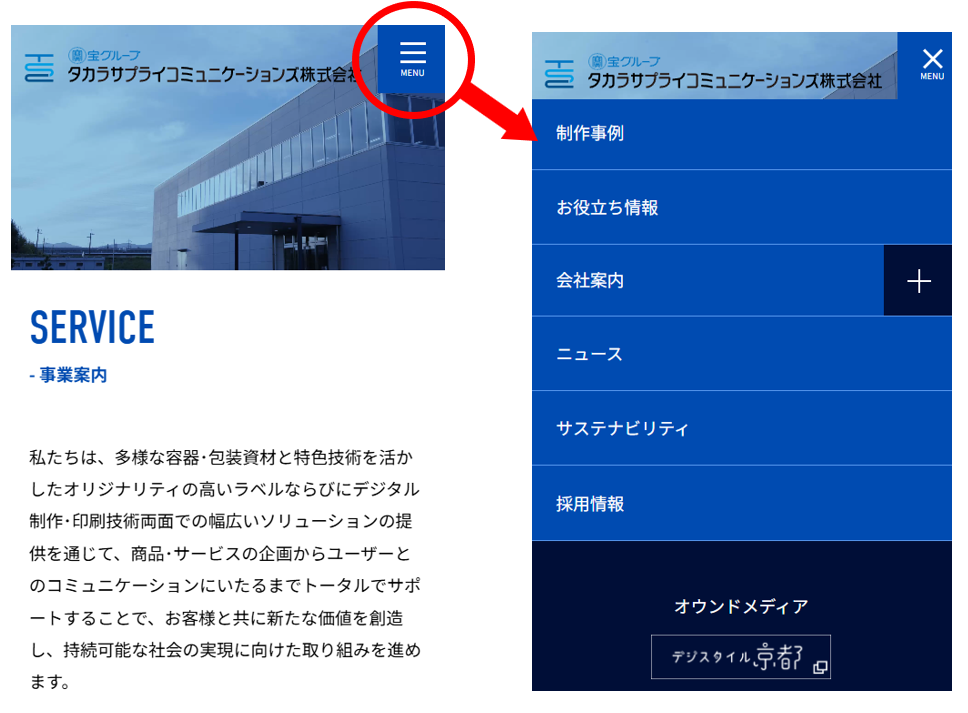Click Takara logo mark on the SERVICE page header
Screen dimensions: 968x713
(40, 67)
